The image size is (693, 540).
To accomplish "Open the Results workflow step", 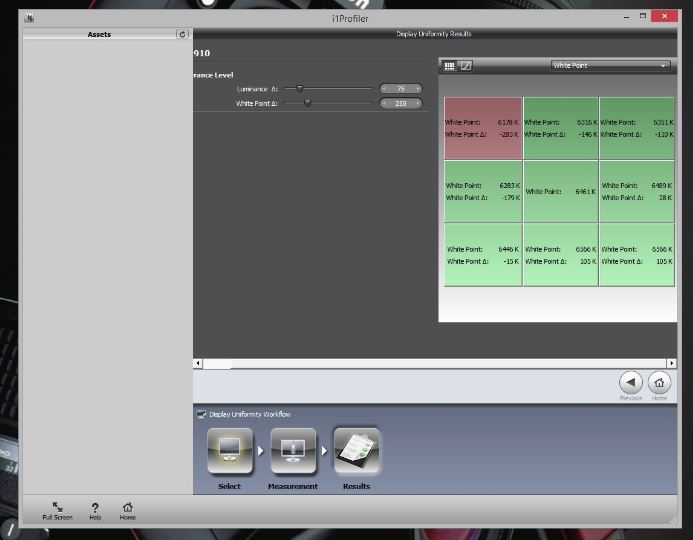I will point(357,451).
